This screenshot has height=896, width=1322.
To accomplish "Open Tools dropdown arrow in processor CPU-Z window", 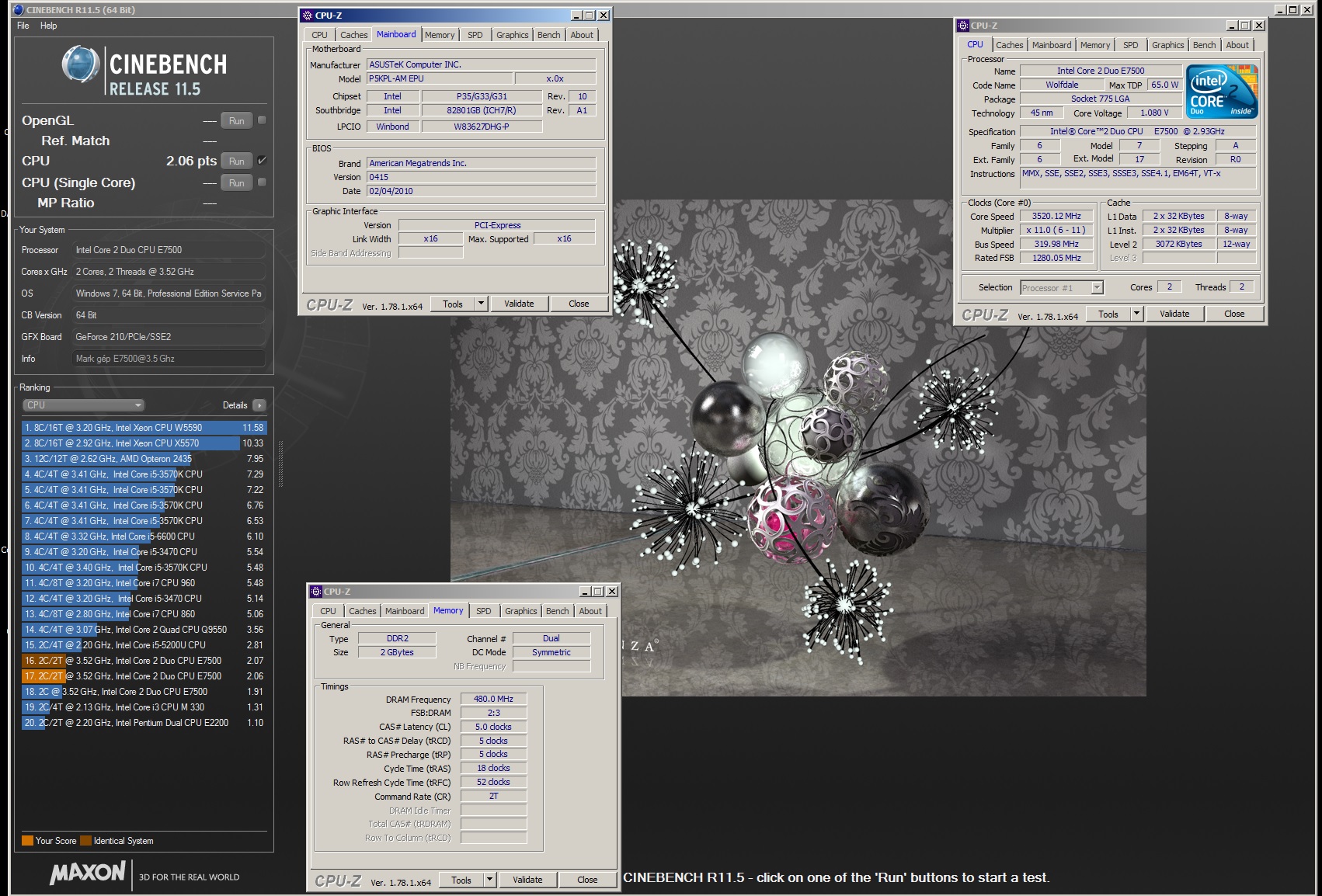I will [x=1136, y=314].
